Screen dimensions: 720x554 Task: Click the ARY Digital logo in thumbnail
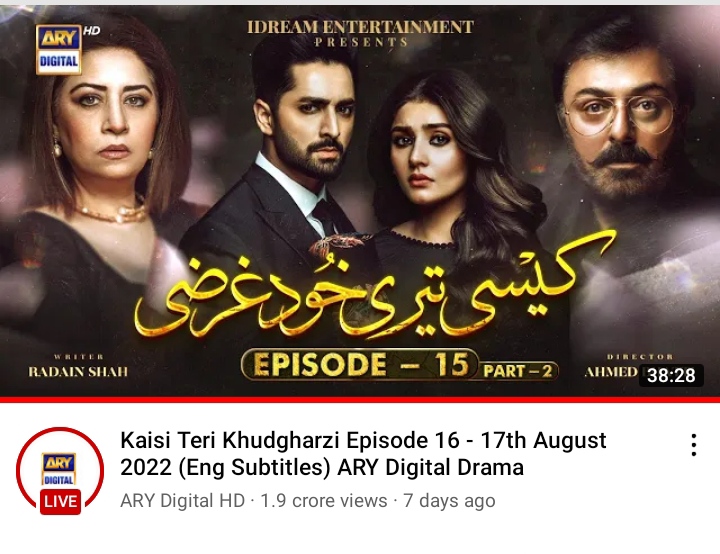tap(59, 50)
